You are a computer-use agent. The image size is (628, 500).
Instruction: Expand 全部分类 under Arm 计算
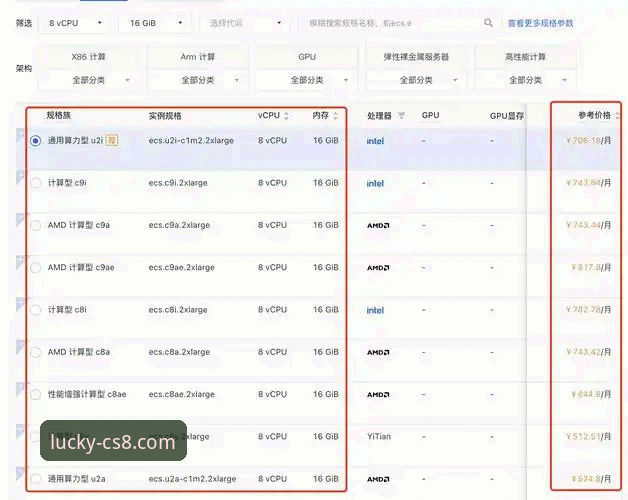198,80
